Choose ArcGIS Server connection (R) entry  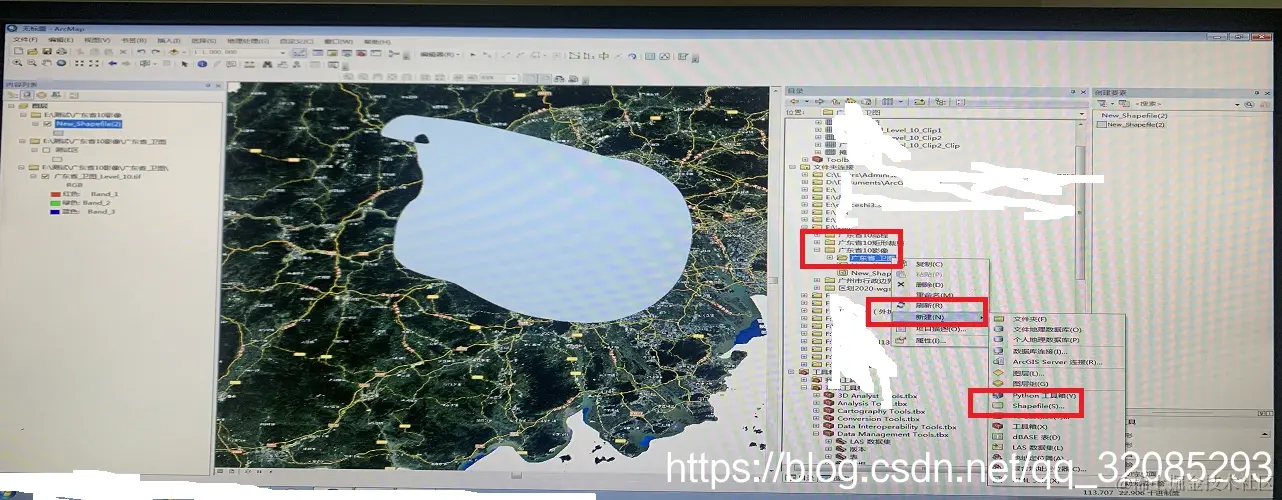(x=1057, y=362)
